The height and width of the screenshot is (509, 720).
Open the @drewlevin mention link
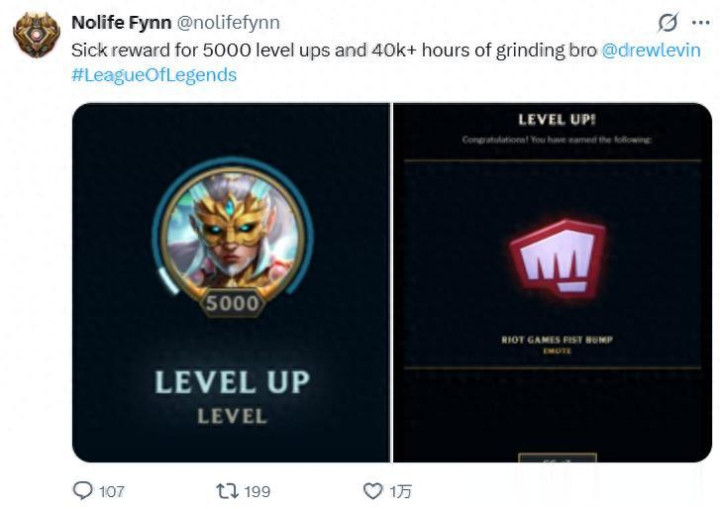click(x=651, y=50)
